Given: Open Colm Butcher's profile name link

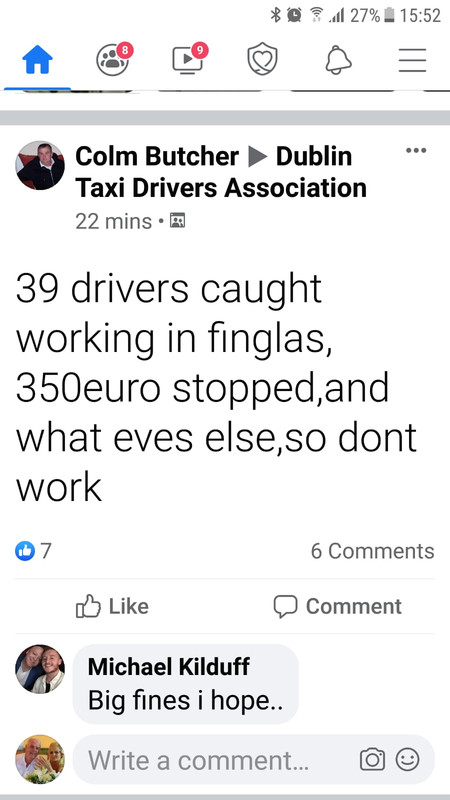Looking at the screenshot, I should pos(157,156).
